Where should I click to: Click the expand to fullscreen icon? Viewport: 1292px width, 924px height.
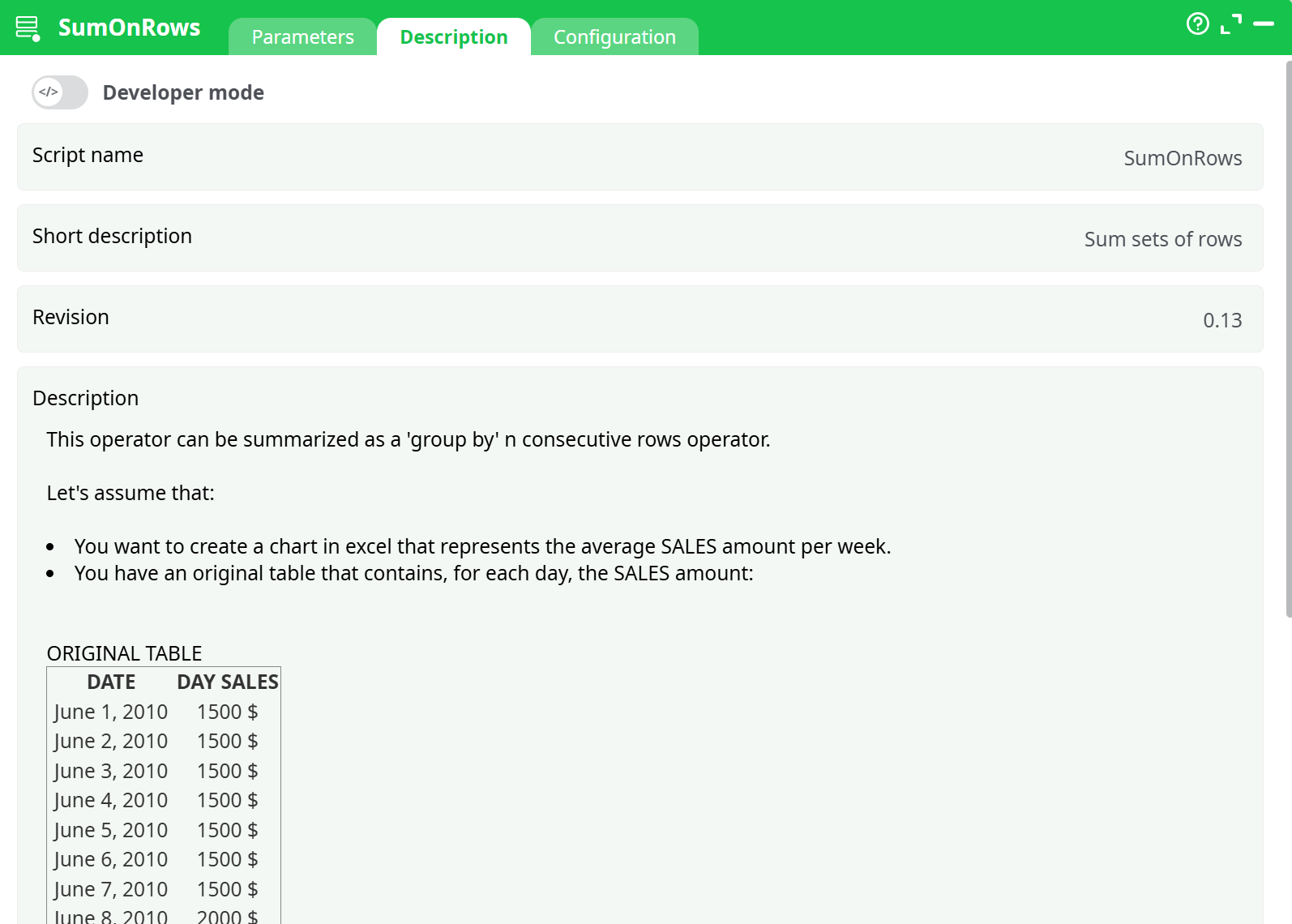coord(1230,24)
